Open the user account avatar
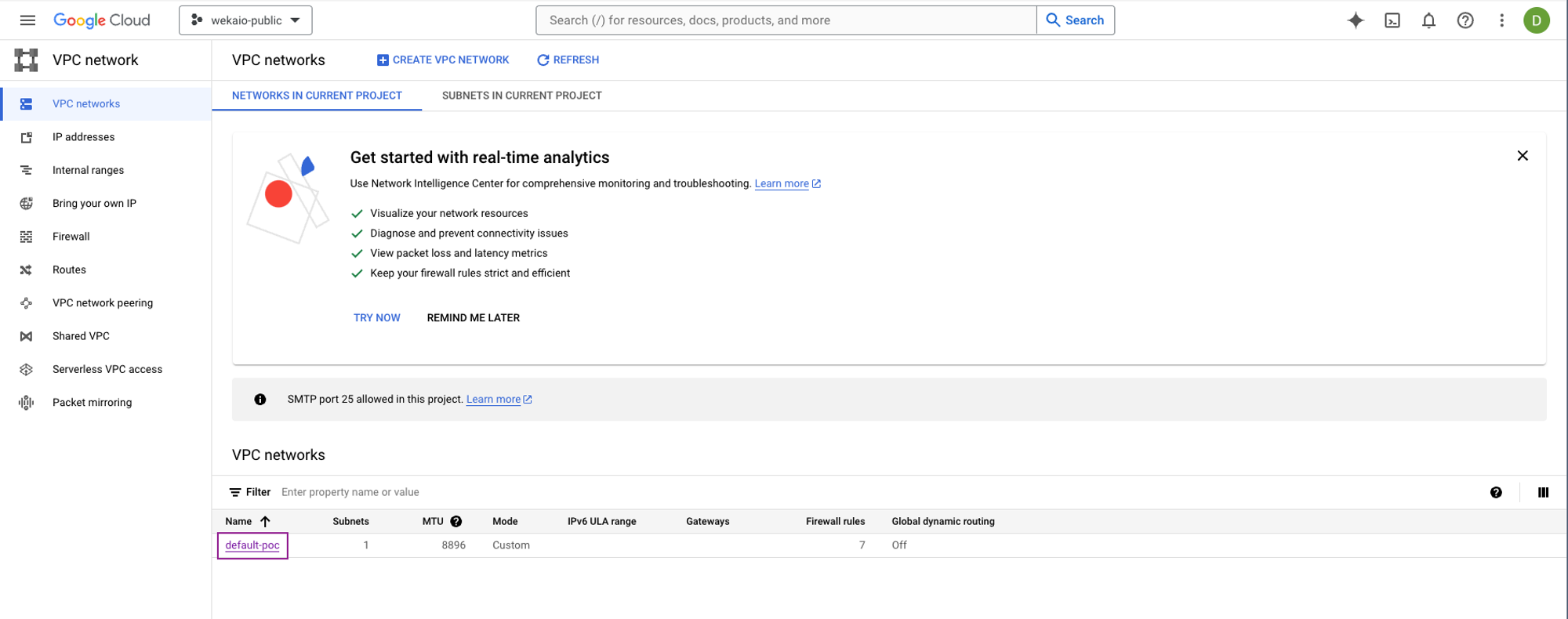Viewport: 1568px width, 619px height. point(1536,20)
